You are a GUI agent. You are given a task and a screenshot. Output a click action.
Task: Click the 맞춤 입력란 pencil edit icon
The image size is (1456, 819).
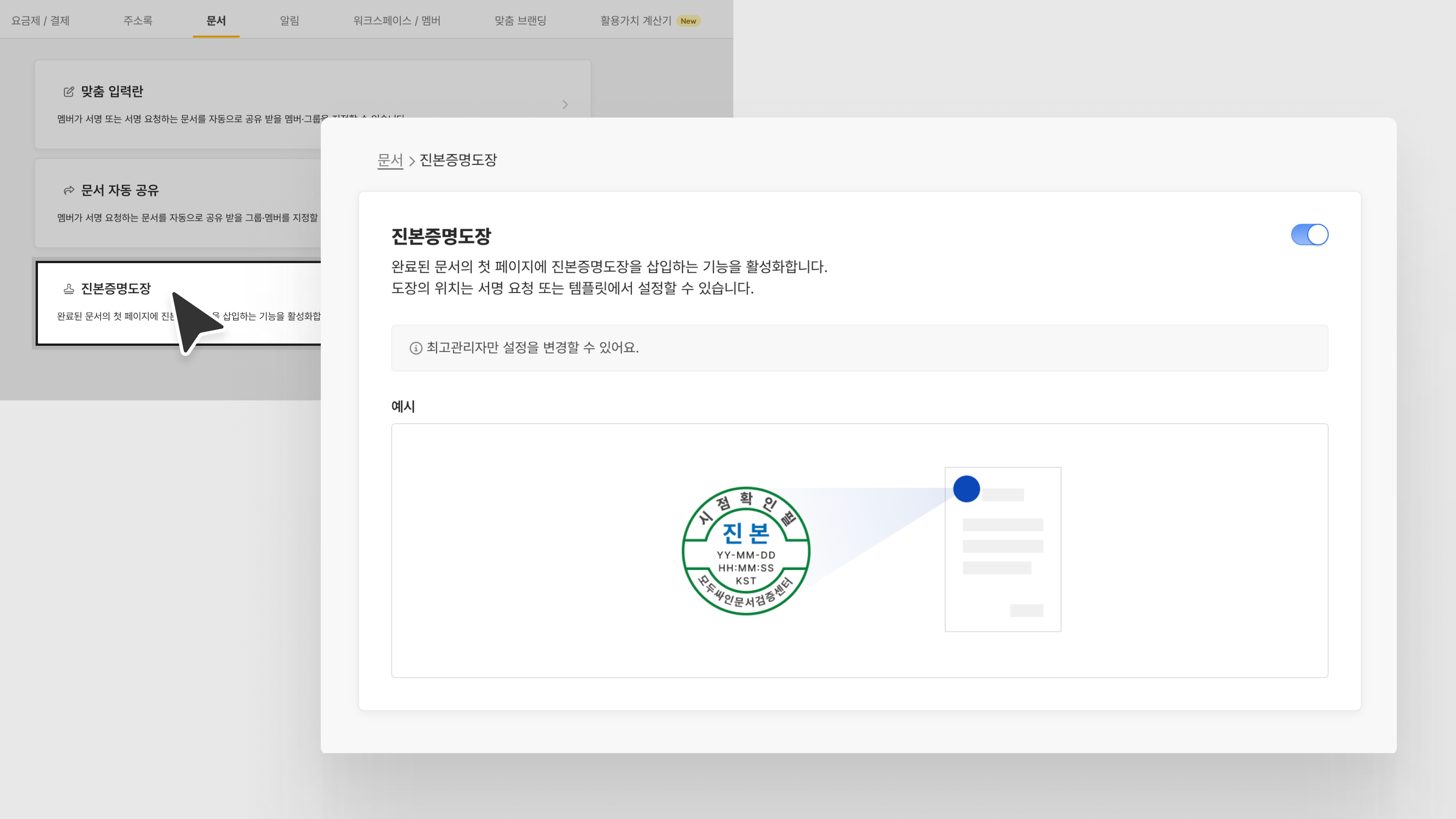click(x=69, y=91)
